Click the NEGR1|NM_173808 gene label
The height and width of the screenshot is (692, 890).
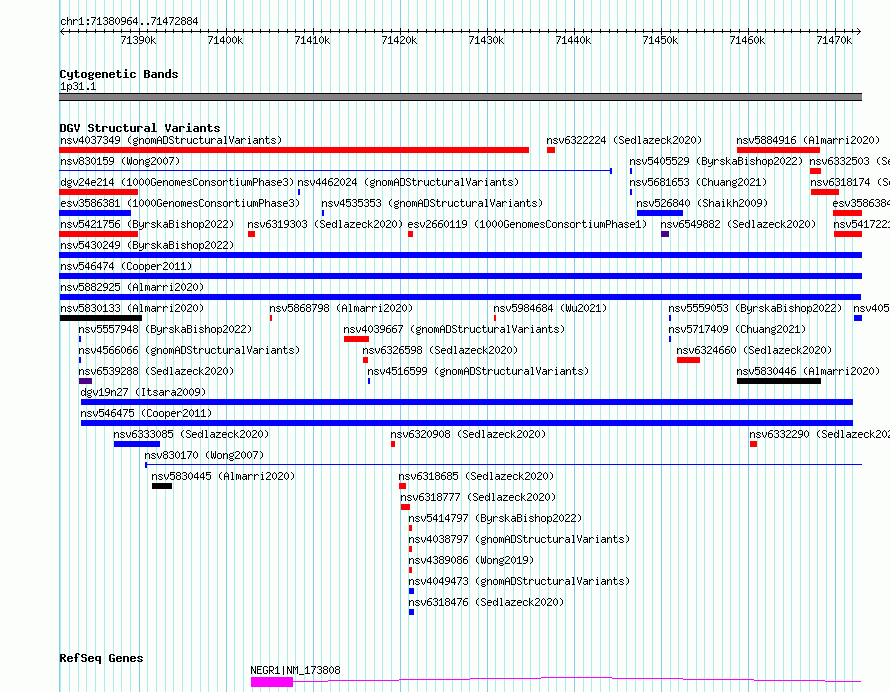(x=295, y=670)
